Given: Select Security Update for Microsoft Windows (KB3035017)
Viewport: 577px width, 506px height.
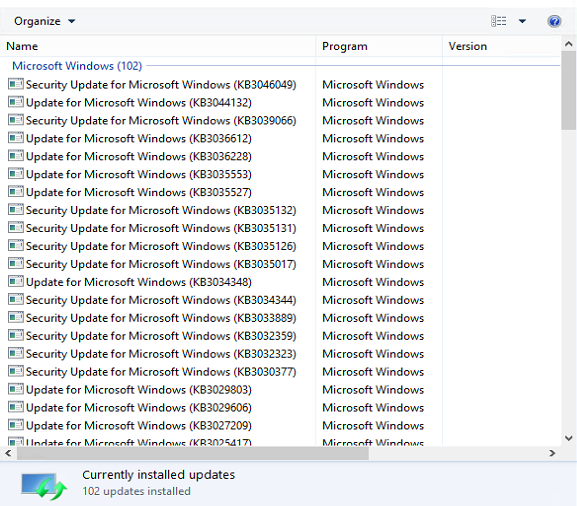Looking at the screenshot, I should pos(161,264).
